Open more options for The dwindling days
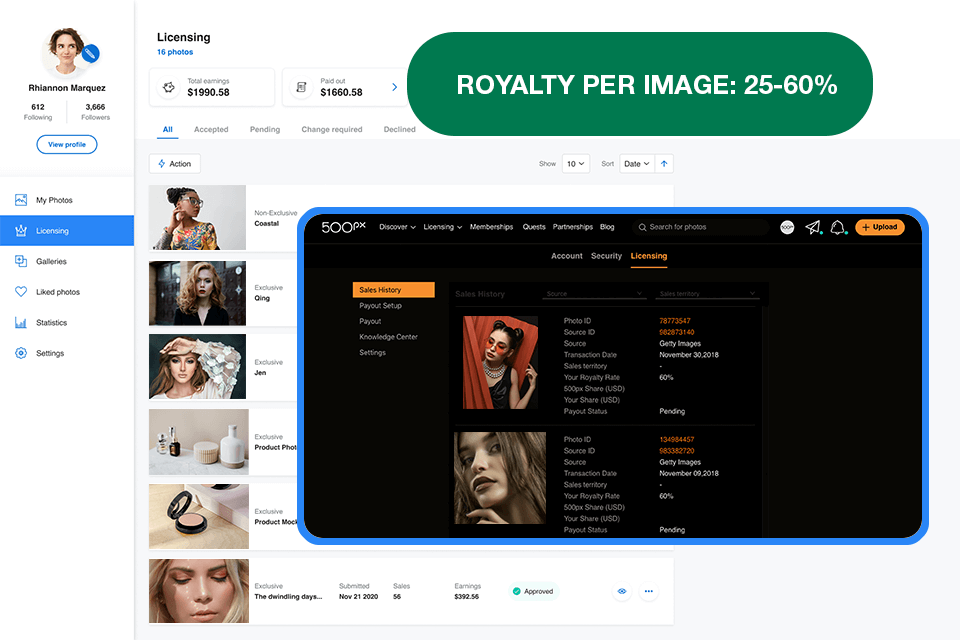This screenshot has height=640, width=960. pos(649,591)
